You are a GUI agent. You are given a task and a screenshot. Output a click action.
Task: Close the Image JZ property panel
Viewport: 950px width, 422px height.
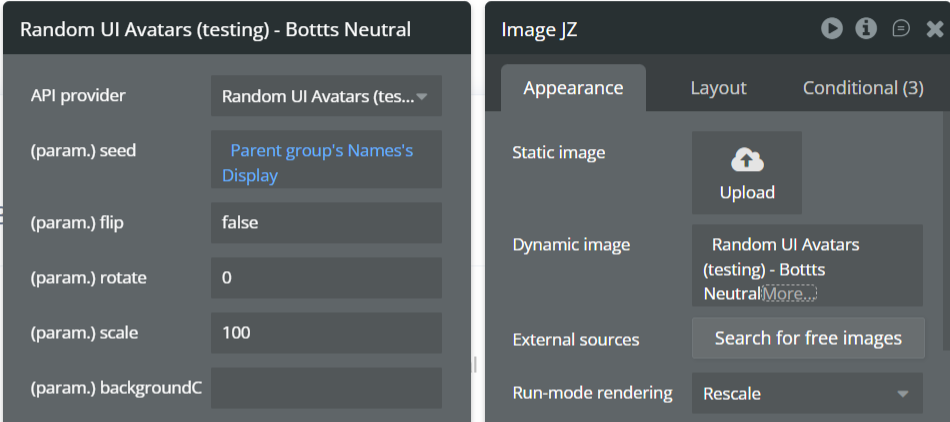coord(935,29)
